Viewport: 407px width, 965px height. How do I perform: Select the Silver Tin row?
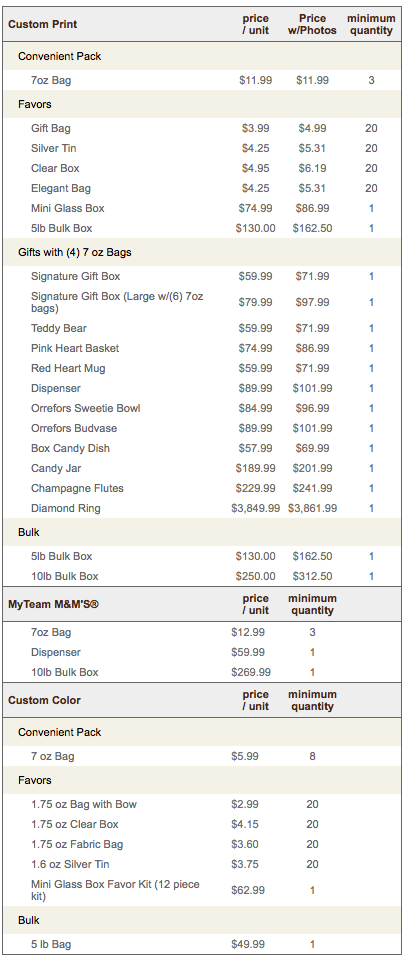coord(203,148)
